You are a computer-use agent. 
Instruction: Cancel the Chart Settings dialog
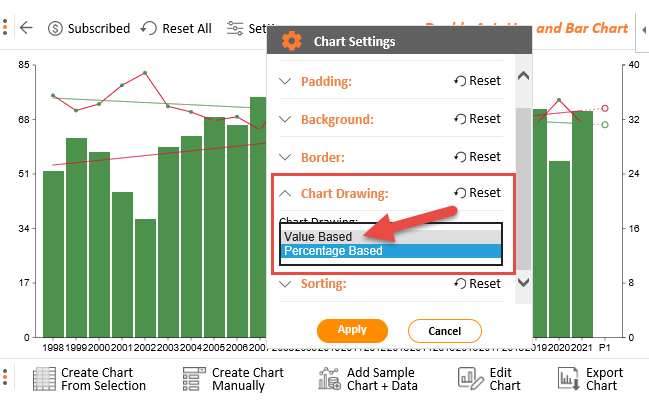[x=445, y=331]
